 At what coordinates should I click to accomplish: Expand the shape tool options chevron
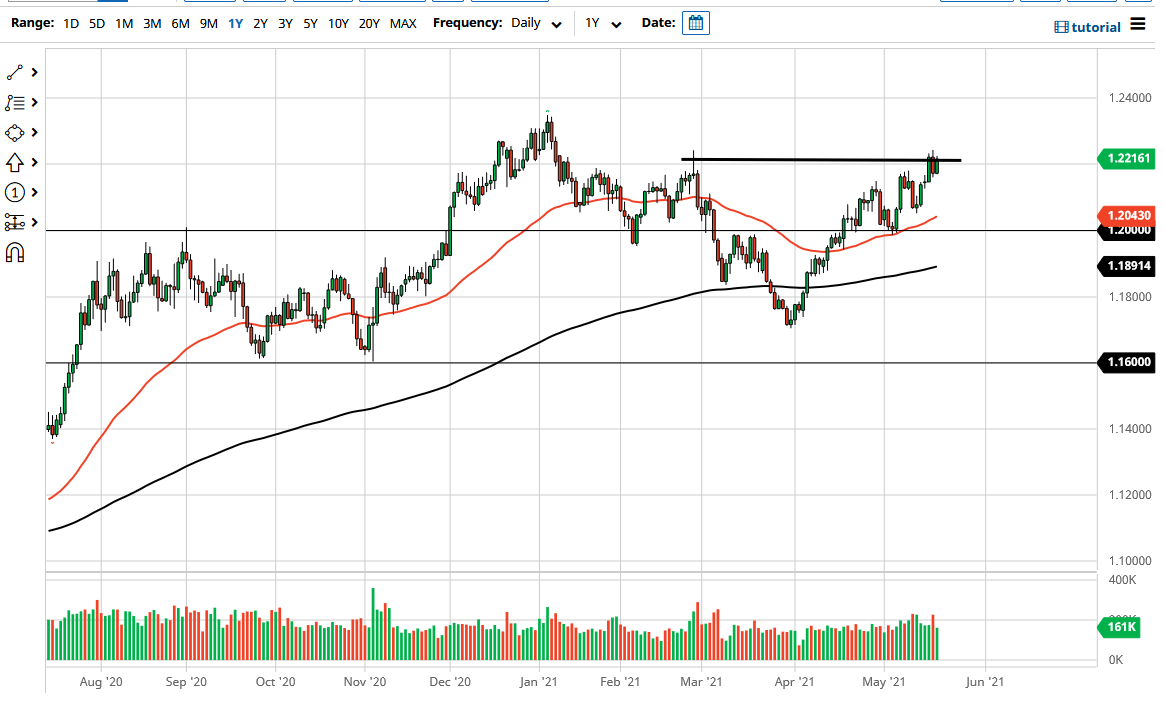point(33,132)
